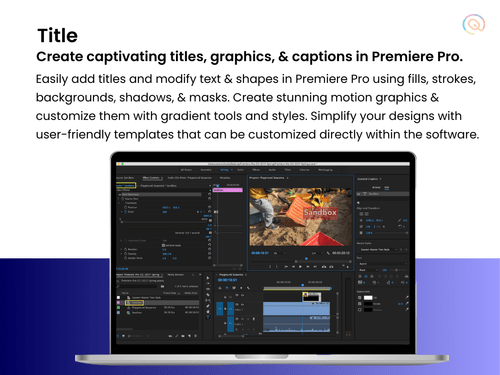Switch to the Effects workspace
Screen dimensions: 500x375
256,170
